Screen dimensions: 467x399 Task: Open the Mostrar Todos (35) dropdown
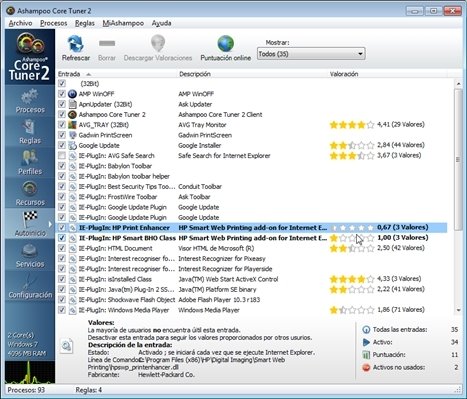pos(311,54)
